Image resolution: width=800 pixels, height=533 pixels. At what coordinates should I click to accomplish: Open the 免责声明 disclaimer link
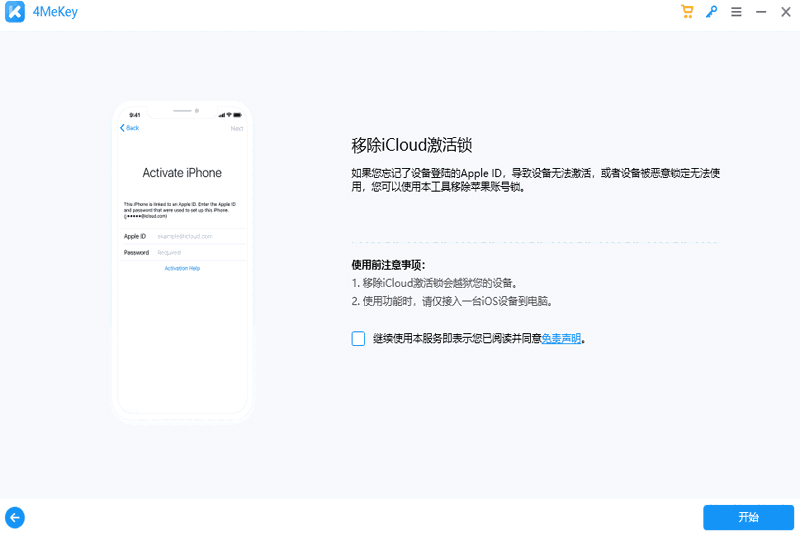tap(561, 339)
